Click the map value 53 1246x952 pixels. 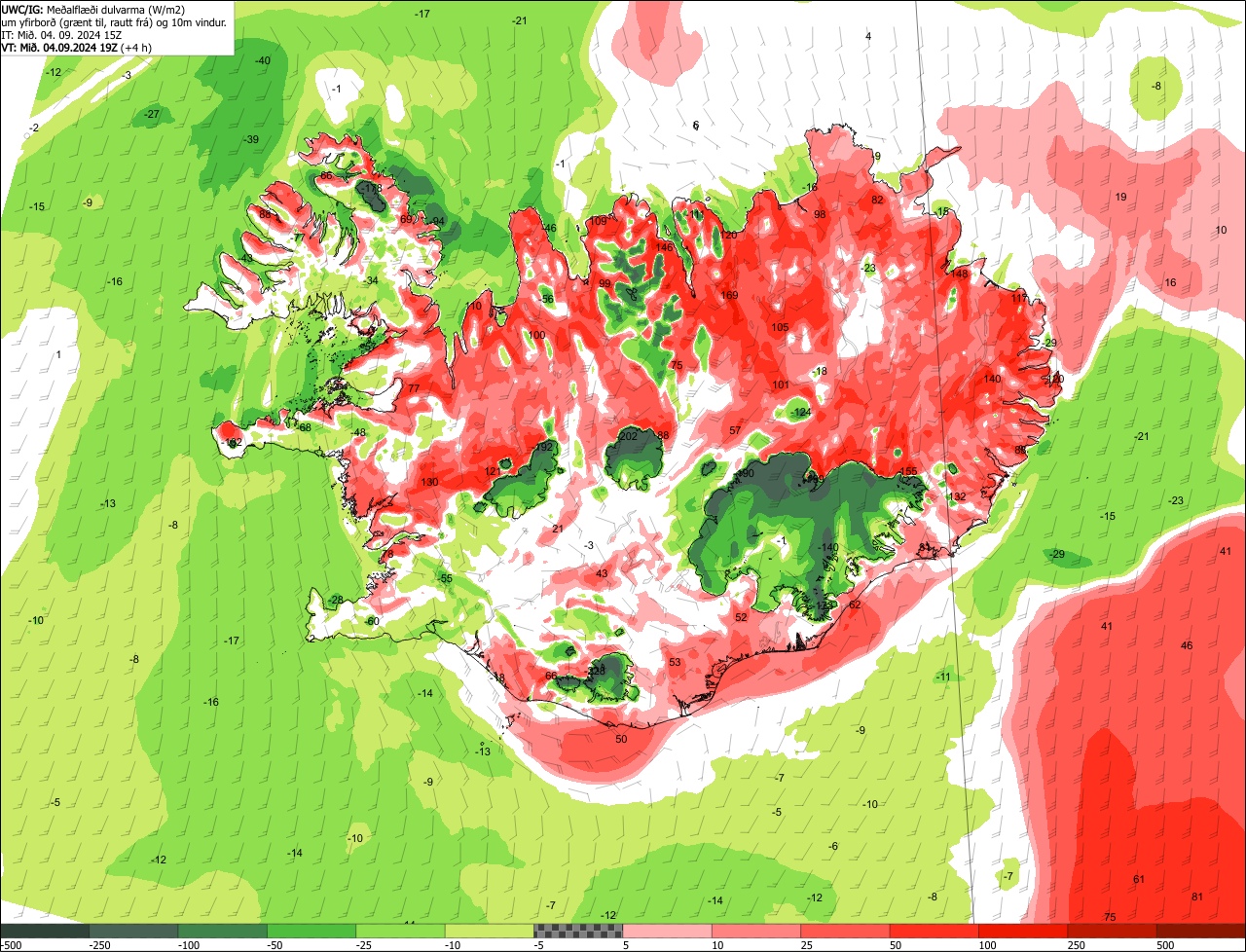point(676,663)
